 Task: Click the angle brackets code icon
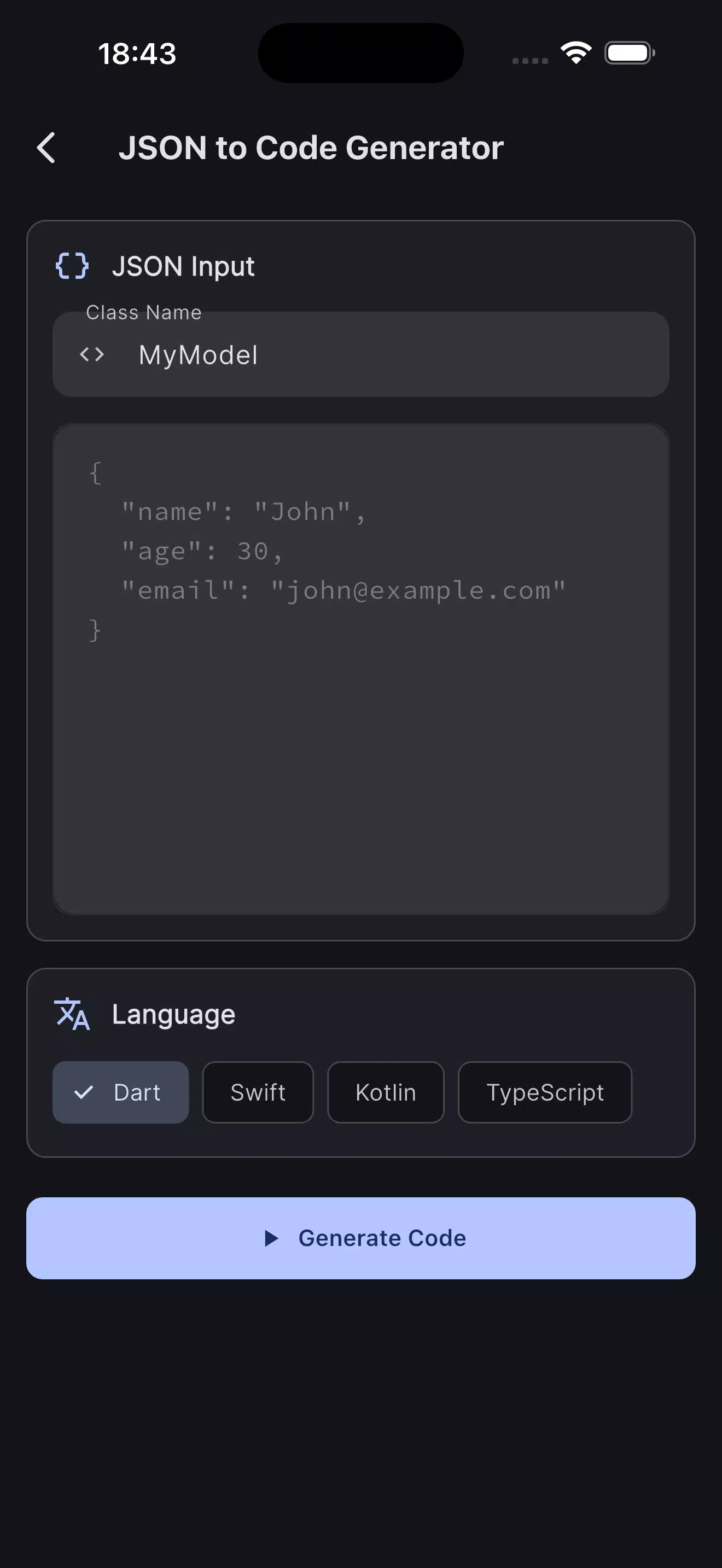(92, 354)
